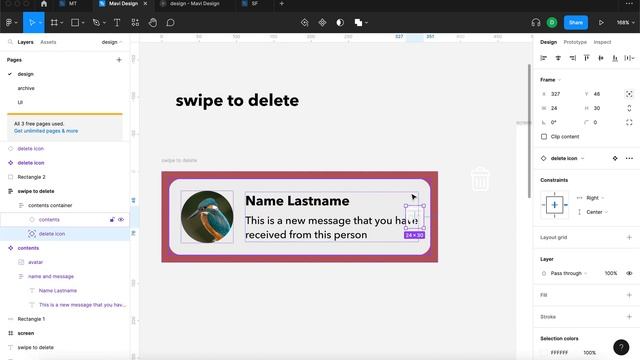Select the Pen tool
This screenshot has width=640, height=360.
pyautogui.click(x=96, y=22)
